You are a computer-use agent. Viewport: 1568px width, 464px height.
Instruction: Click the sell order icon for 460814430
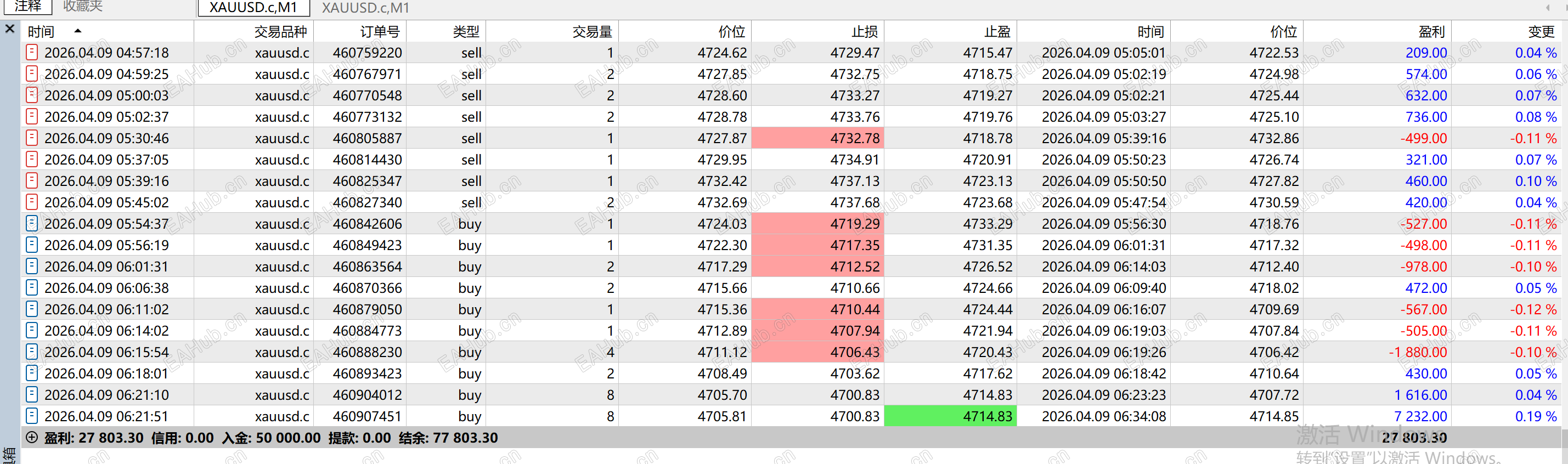click(32, 160)
